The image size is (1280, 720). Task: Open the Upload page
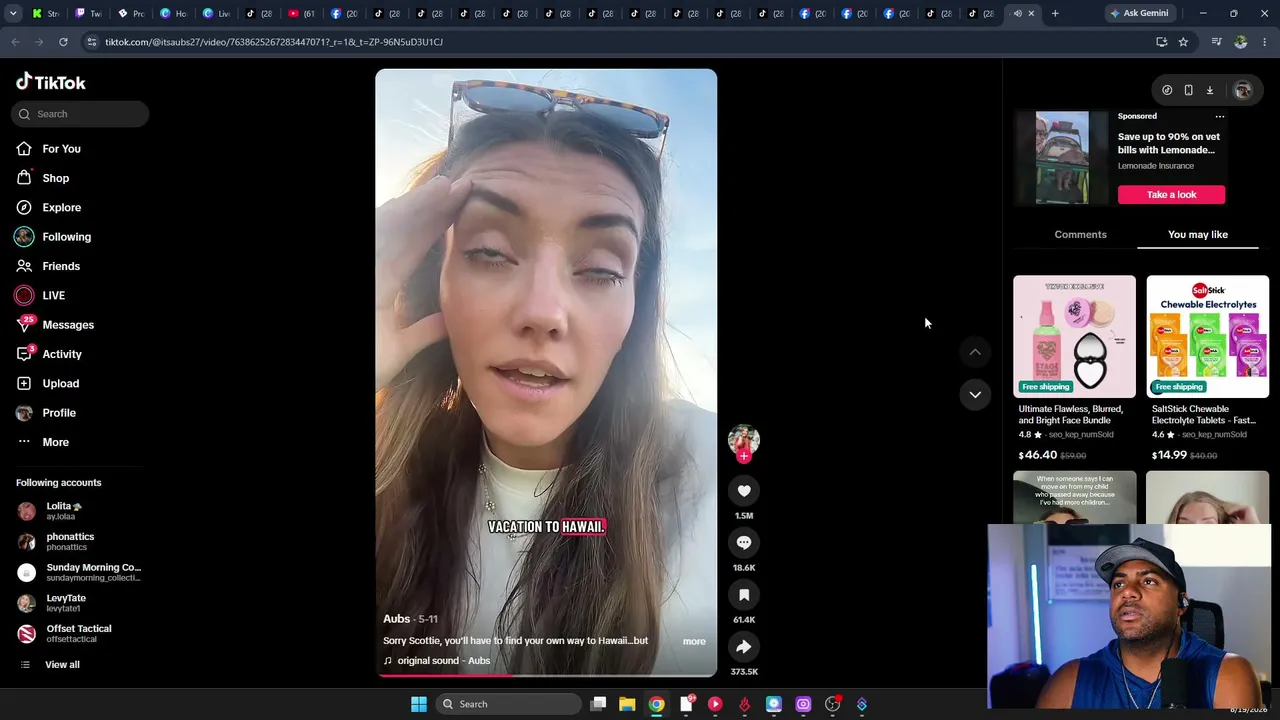49,384
